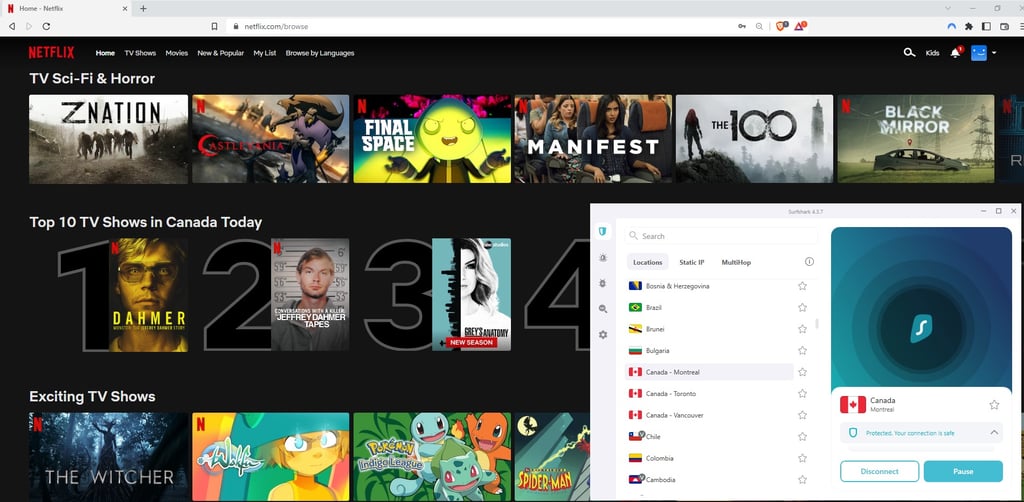Favorite Canada - Montreal list star
Image resolution: width=1024 pixels, height=502 pixels.
(803, 372)
